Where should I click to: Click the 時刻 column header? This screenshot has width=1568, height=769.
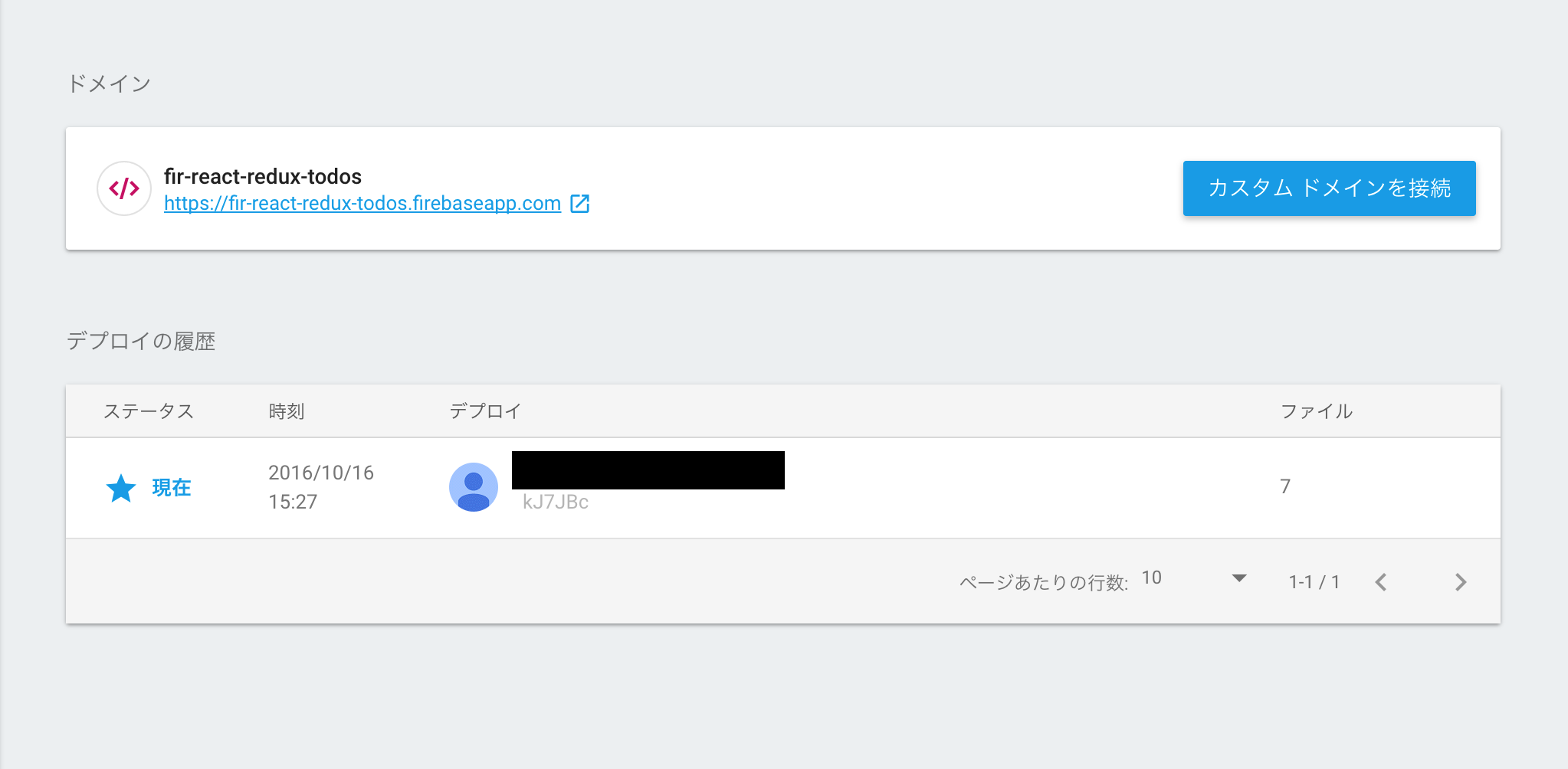[285, 411]
